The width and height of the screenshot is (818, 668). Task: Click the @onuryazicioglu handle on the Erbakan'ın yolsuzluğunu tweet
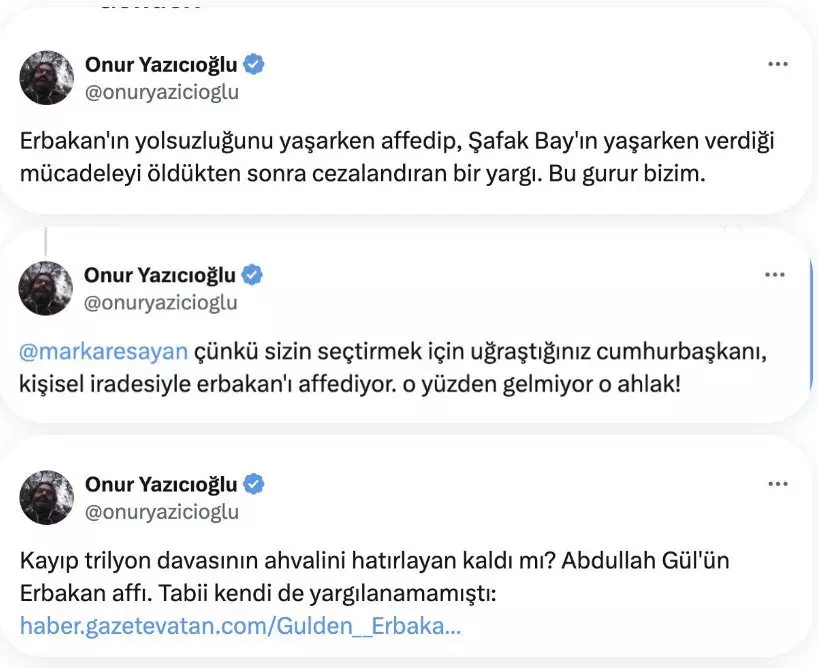(x=161, y=92)
